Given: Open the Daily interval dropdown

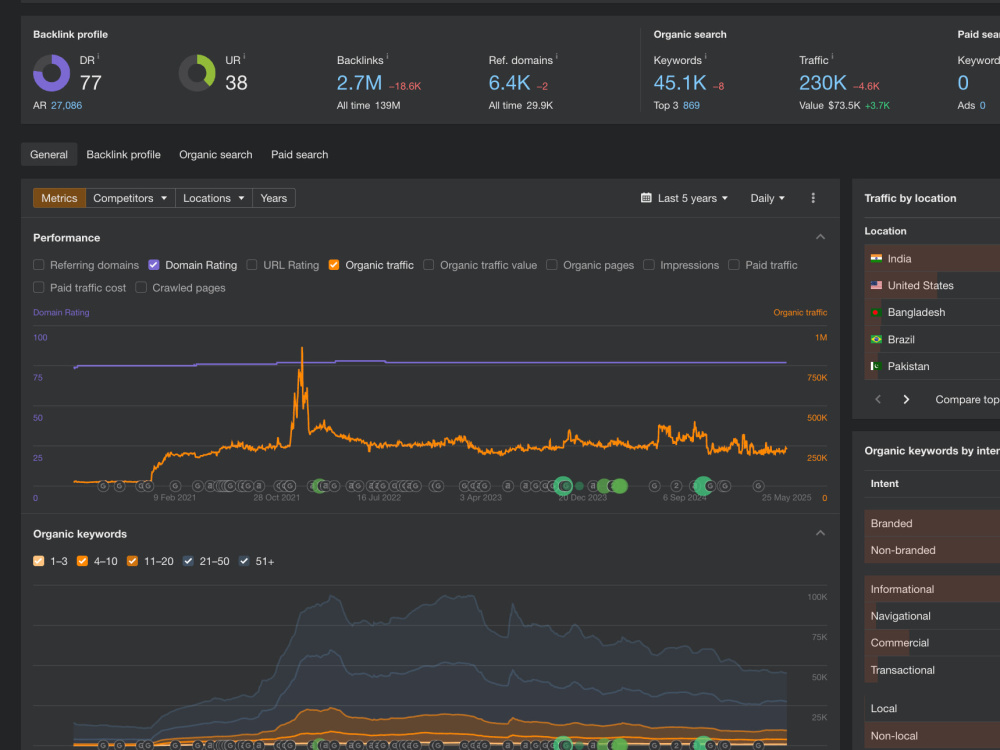Looking at the screenshot, I should [x=767, y=198].
